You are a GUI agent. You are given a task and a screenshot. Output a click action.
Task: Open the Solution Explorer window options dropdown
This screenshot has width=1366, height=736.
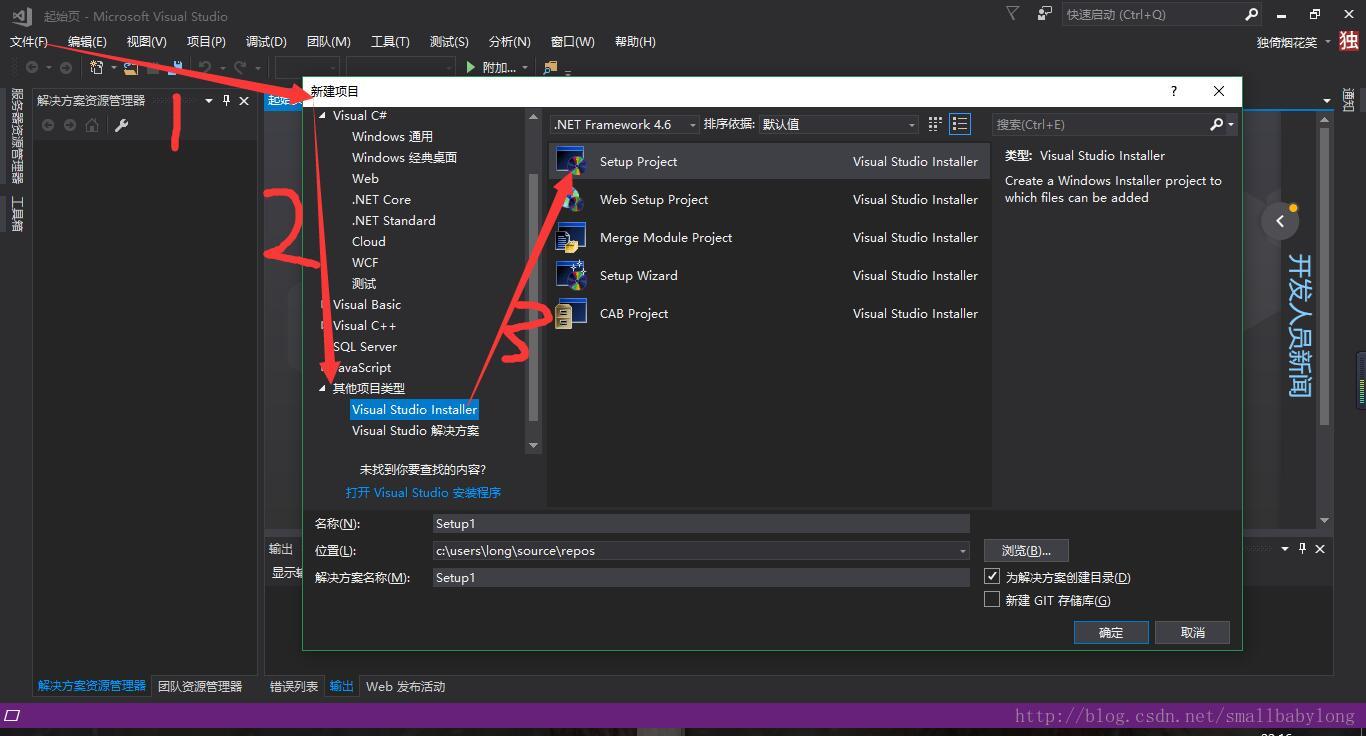point(209,100)
